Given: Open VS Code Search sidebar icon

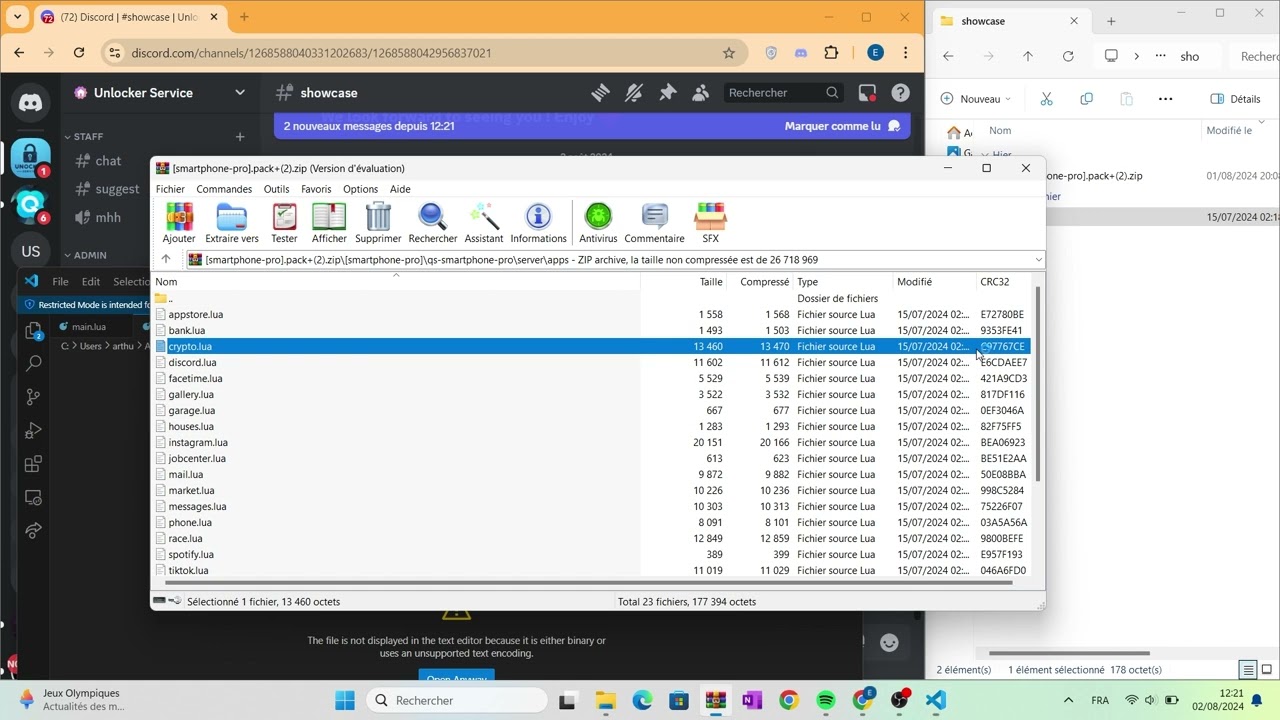Looking at the screenshot, I should pos(33,363).
